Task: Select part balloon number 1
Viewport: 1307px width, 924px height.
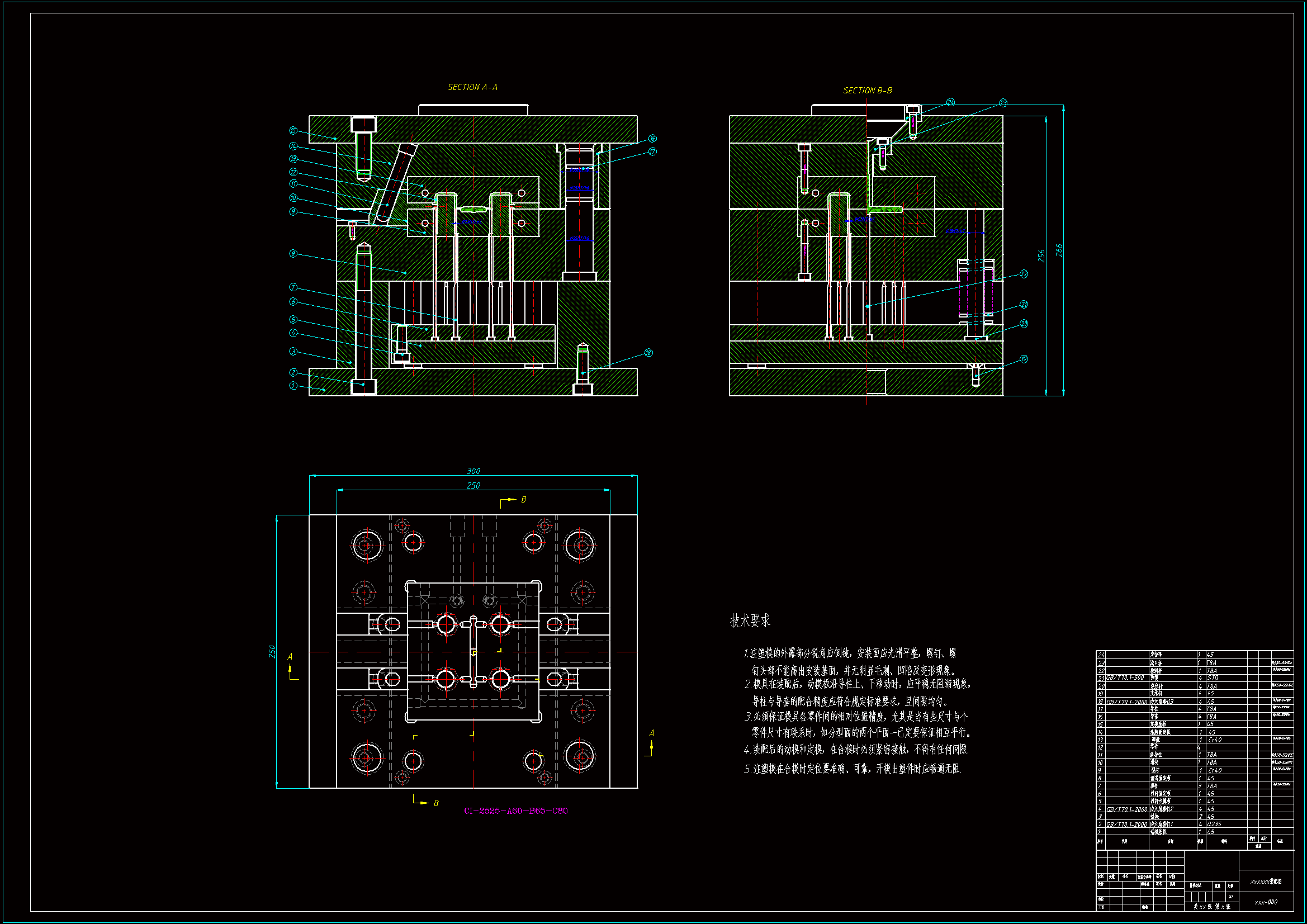Action: tap(293, 386)
